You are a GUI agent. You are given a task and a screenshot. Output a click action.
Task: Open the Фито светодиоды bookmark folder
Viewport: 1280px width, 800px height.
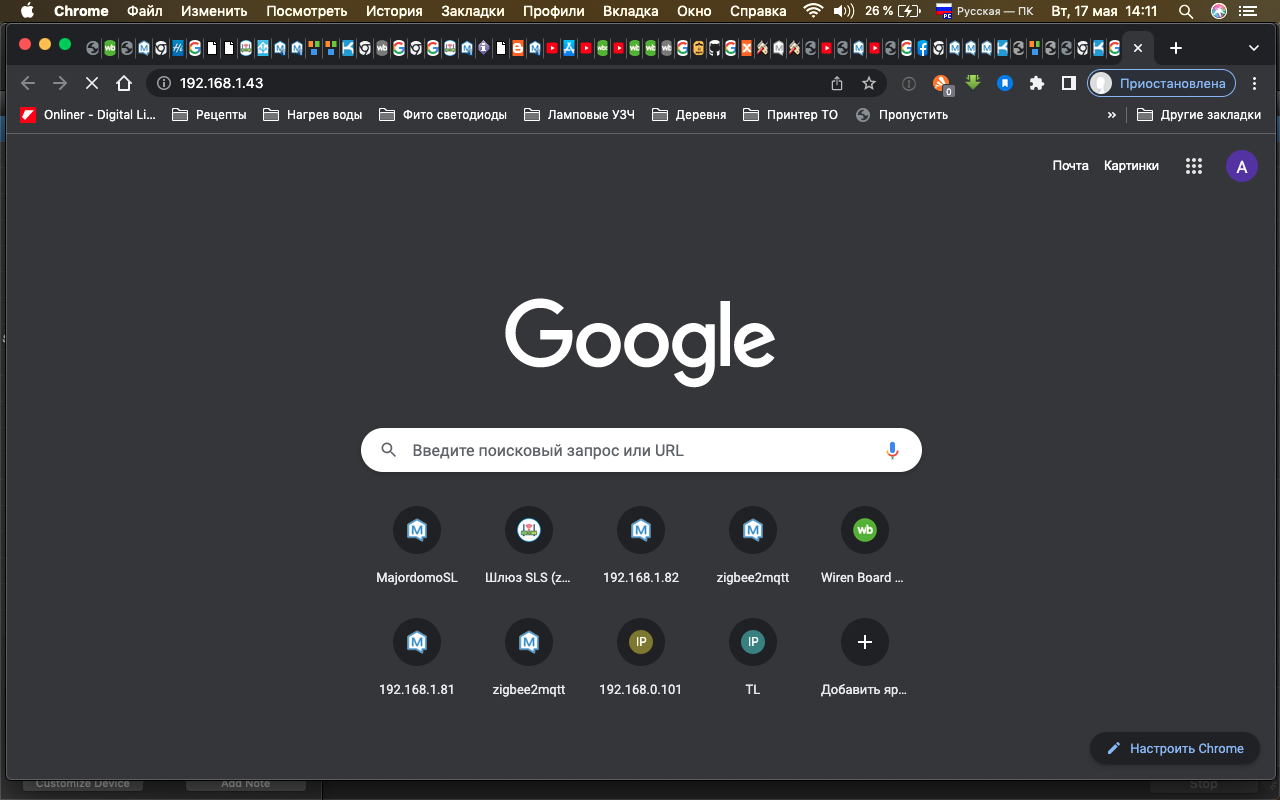443,115
